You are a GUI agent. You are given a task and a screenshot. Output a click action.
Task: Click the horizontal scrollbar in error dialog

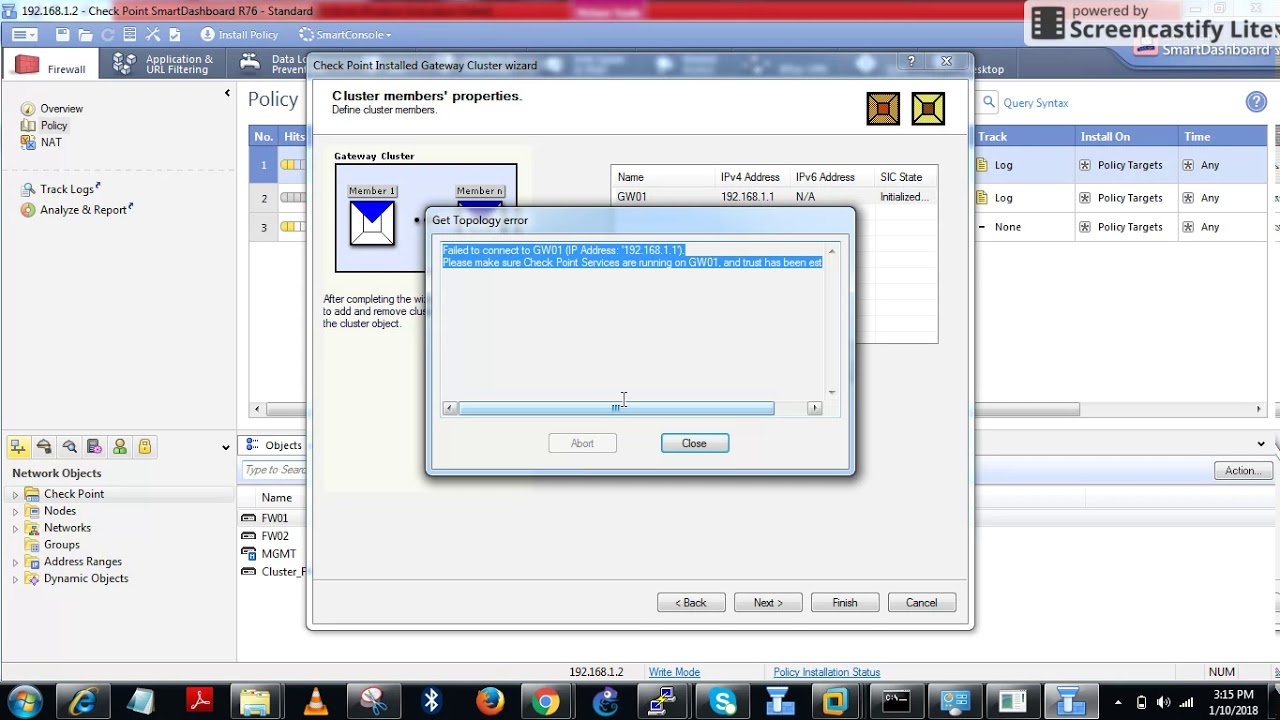(x=616, y=408)
